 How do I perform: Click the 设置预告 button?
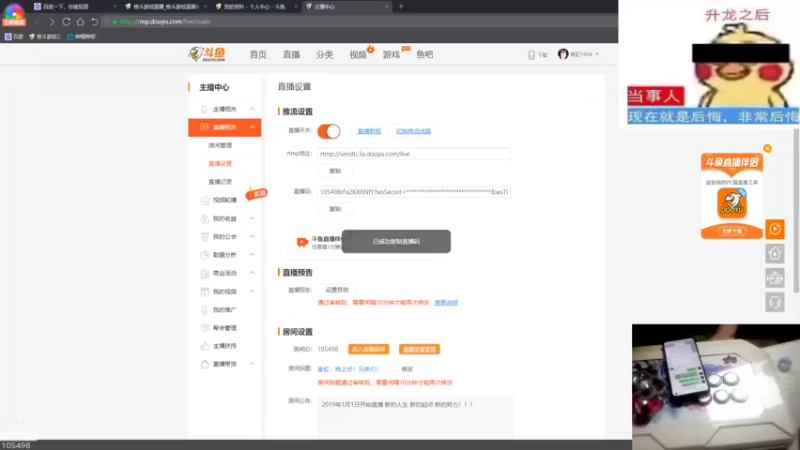[337, 290]
